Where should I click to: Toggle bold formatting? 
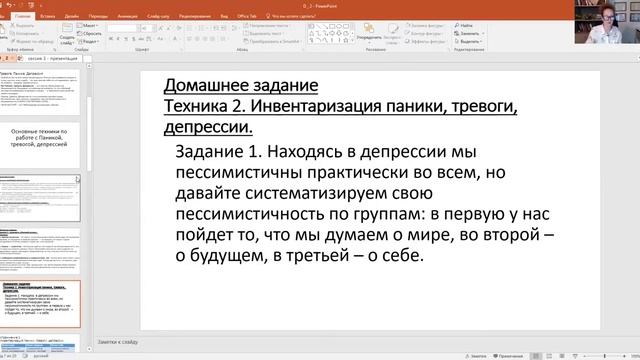pyautogui.click(x=111, y=39)
